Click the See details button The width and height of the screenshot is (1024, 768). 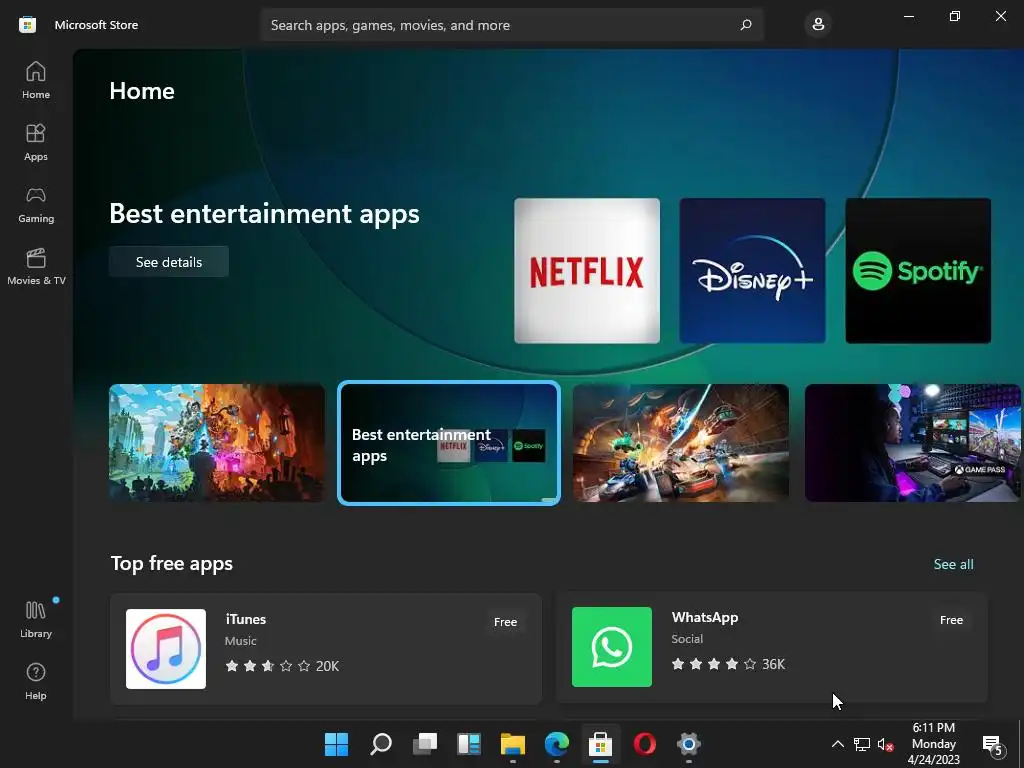[x=168, y=262]
